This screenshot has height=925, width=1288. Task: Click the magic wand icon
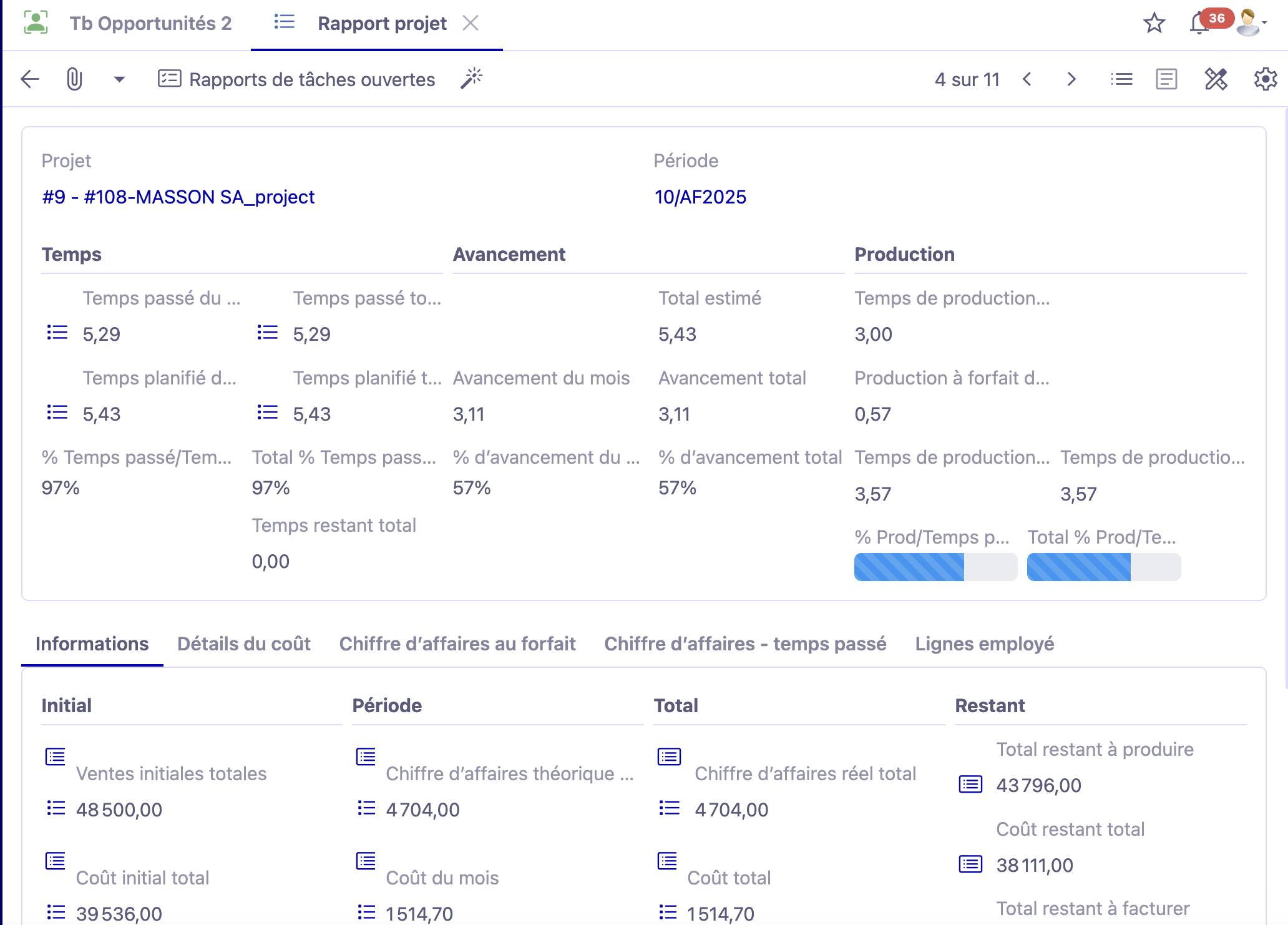(472, 79)
